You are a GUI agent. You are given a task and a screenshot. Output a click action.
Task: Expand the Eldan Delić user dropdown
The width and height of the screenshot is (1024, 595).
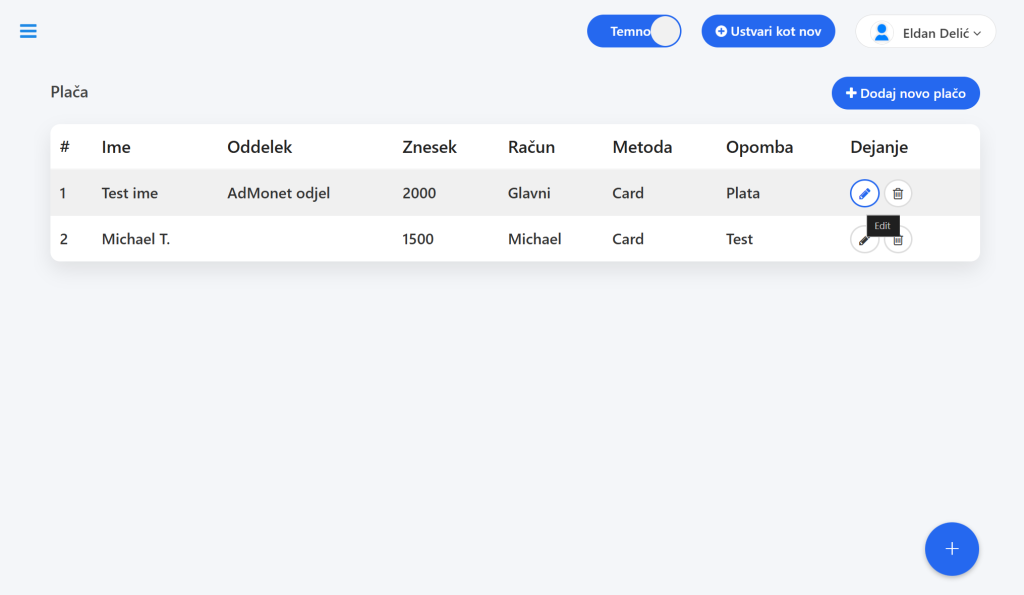925,32
